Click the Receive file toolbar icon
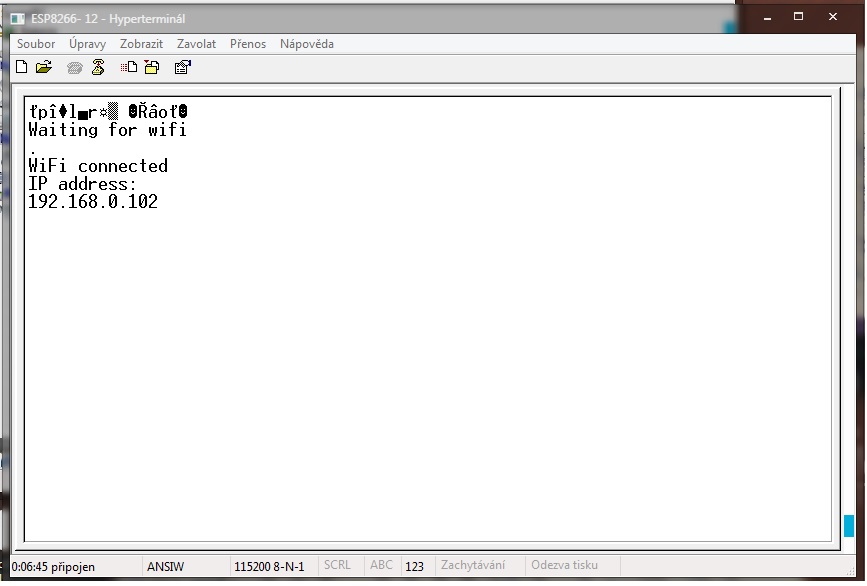867x586 pixels. (x=151, y=68)
